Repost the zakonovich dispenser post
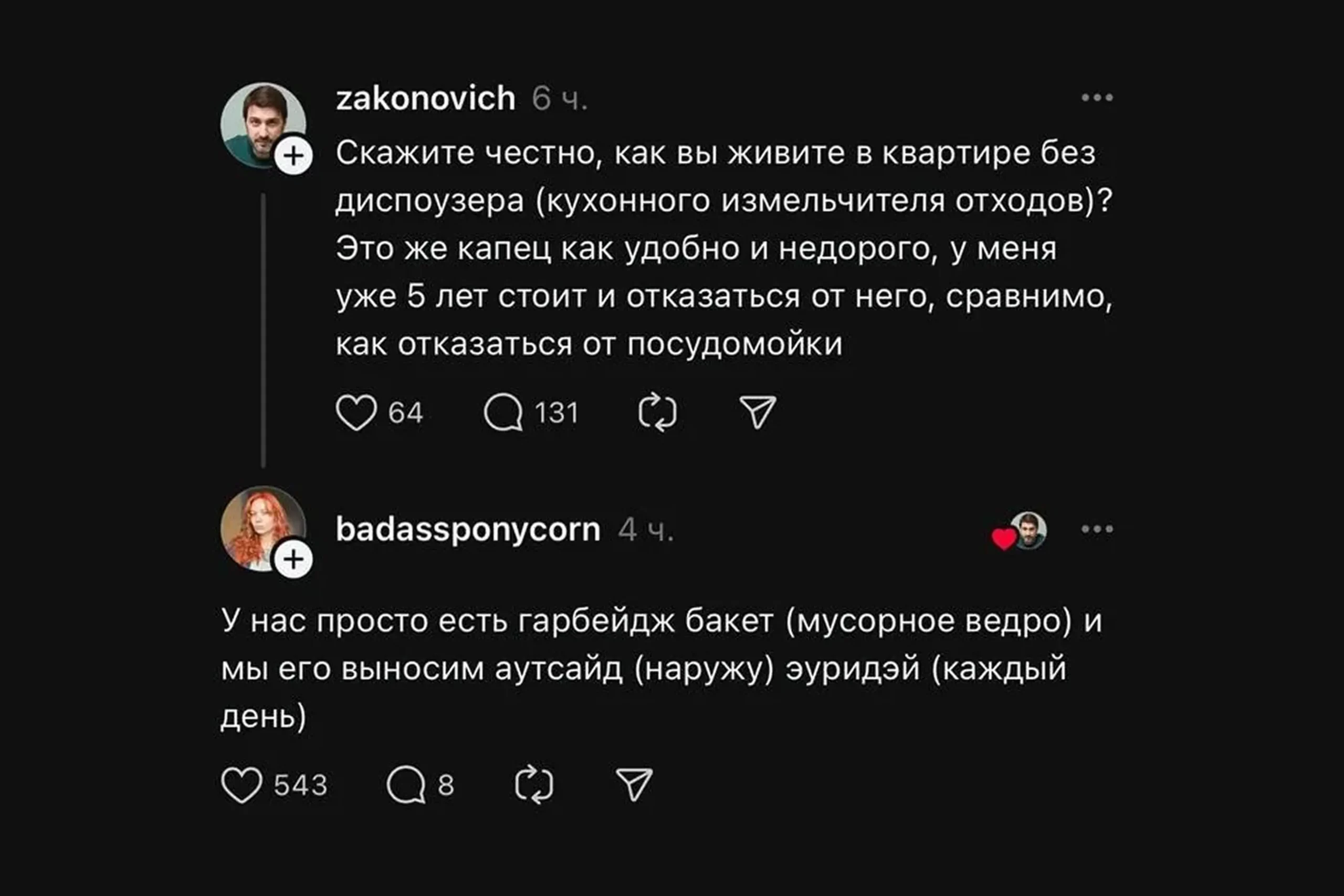 (x=657, y=412)
